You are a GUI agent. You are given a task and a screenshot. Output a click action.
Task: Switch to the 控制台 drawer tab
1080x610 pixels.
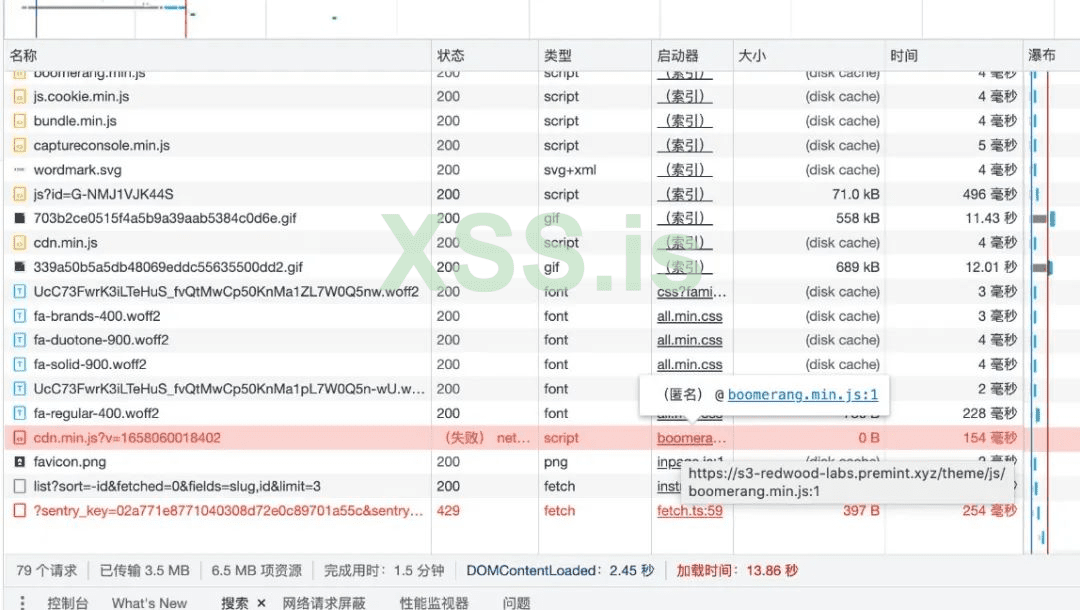coord(68,603)
